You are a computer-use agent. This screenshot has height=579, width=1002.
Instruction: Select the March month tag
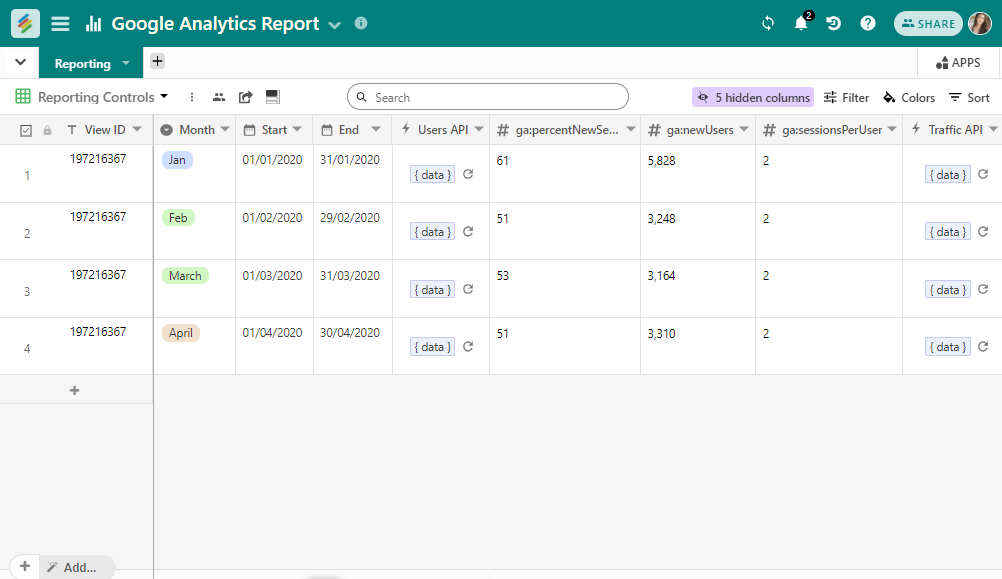(185, 275)
